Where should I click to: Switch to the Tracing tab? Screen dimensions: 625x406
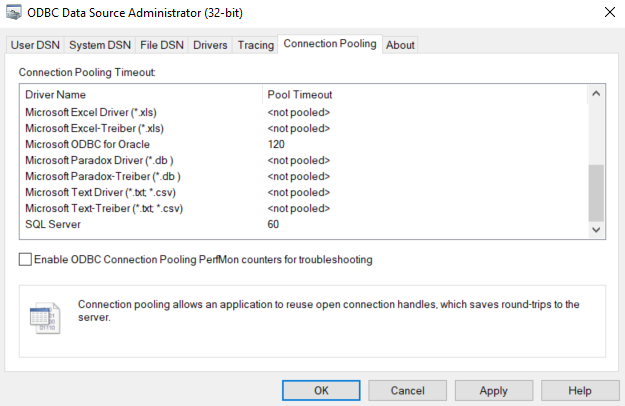click(x=256, y=45)
